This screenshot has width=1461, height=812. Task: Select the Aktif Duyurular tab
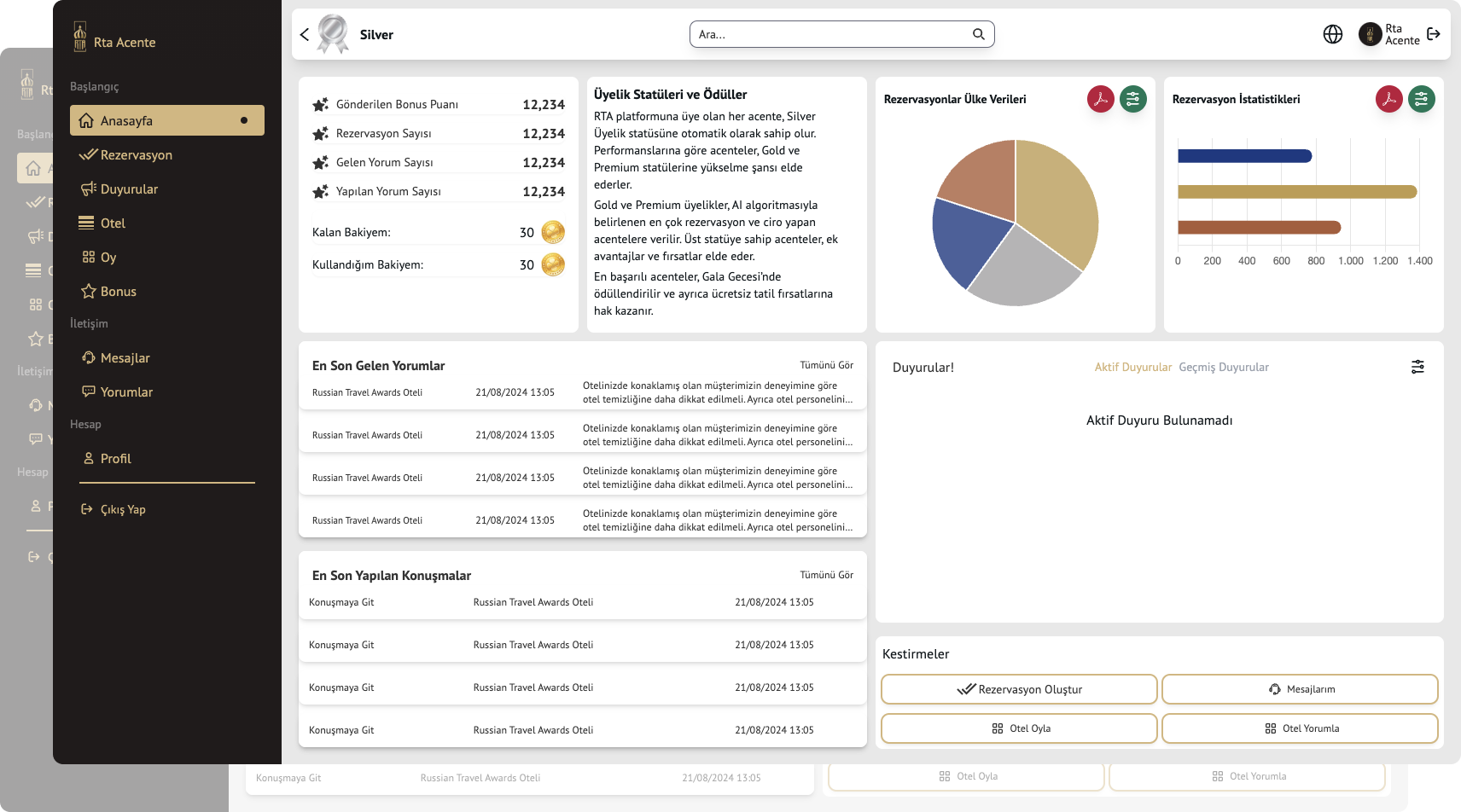1132,368
